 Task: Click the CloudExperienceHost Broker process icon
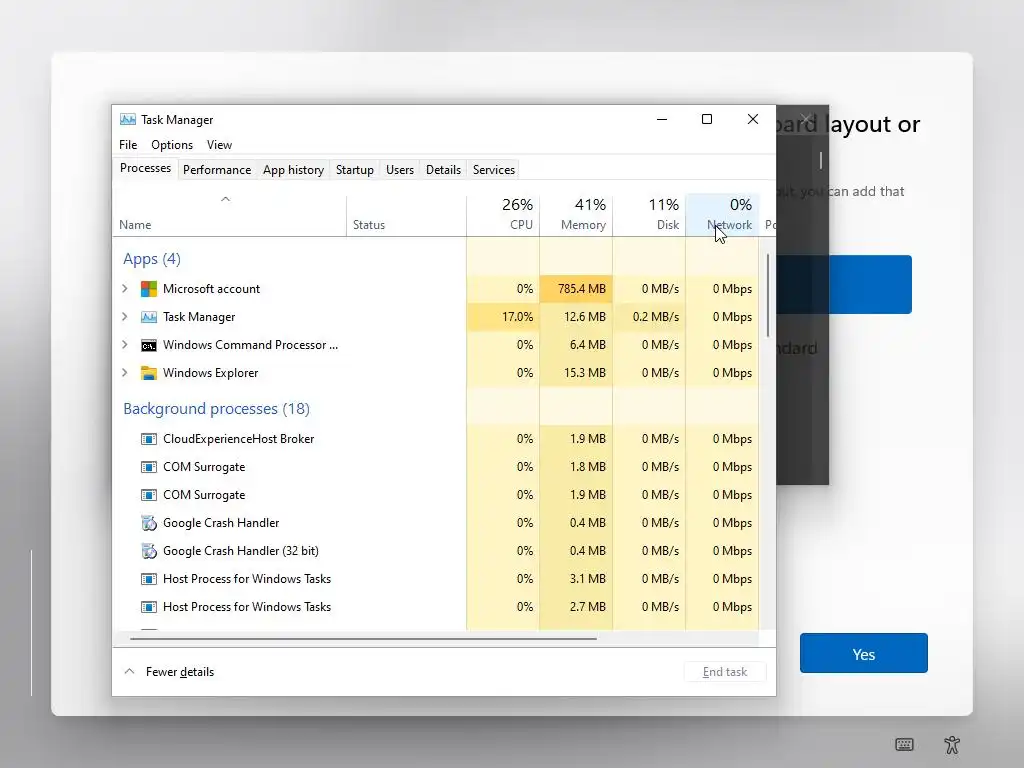pos(149,439)
